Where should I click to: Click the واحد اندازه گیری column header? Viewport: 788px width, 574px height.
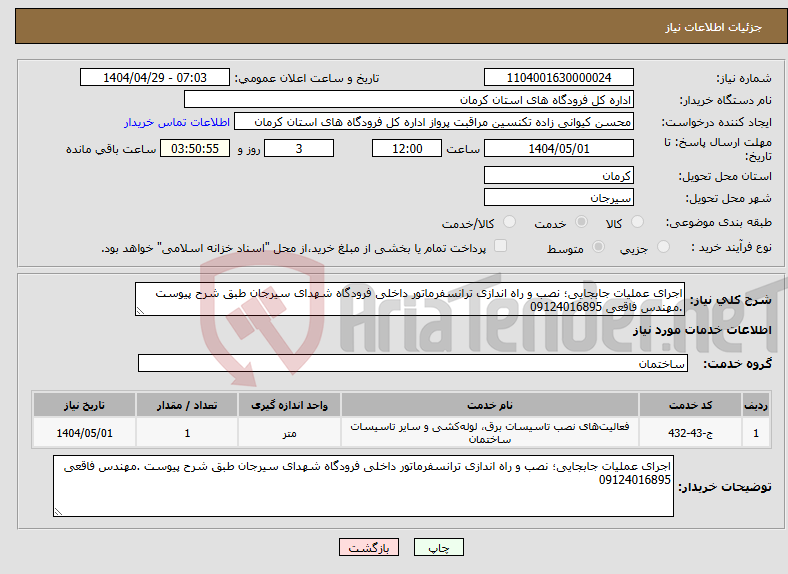(289, 405)
